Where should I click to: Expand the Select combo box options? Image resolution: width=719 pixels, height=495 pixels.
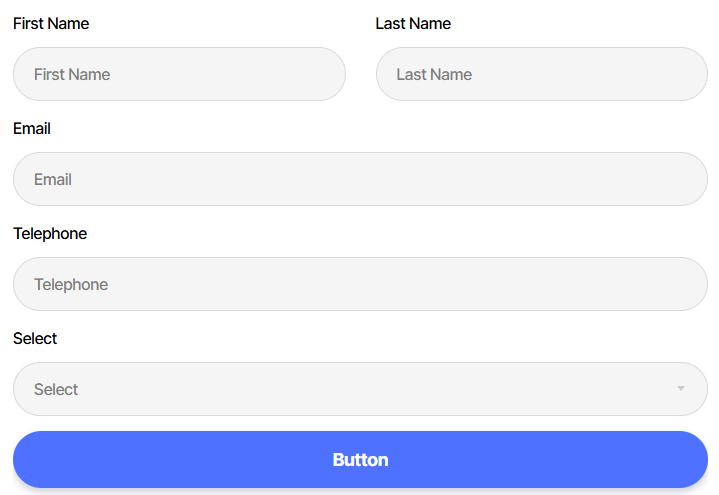(x=360, y=389)
